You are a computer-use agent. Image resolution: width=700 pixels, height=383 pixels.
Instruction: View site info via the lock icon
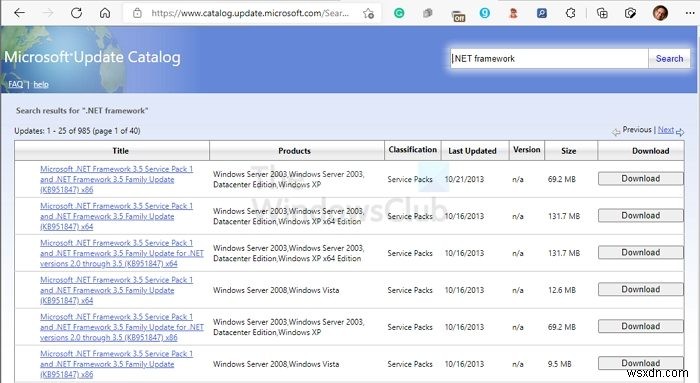(138, 13)
